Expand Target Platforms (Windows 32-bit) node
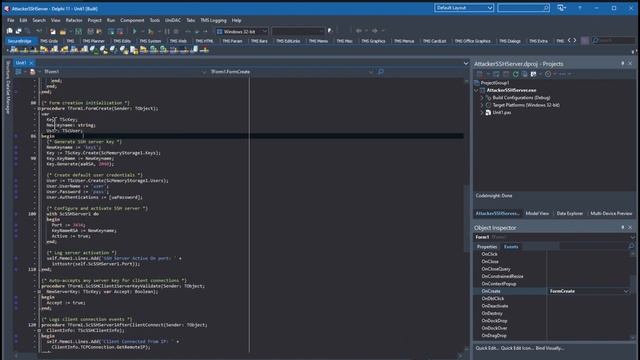The height and width of the screenshot is (360, 640). [482, 105]
